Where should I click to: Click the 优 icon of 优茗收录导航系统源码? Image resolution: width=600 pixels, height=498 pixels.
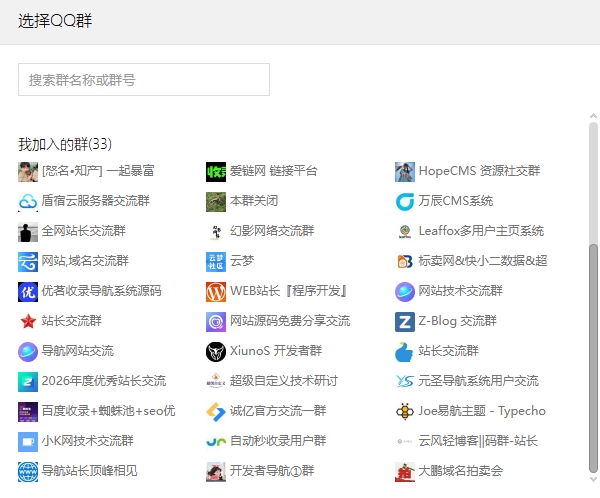point(28,292)
